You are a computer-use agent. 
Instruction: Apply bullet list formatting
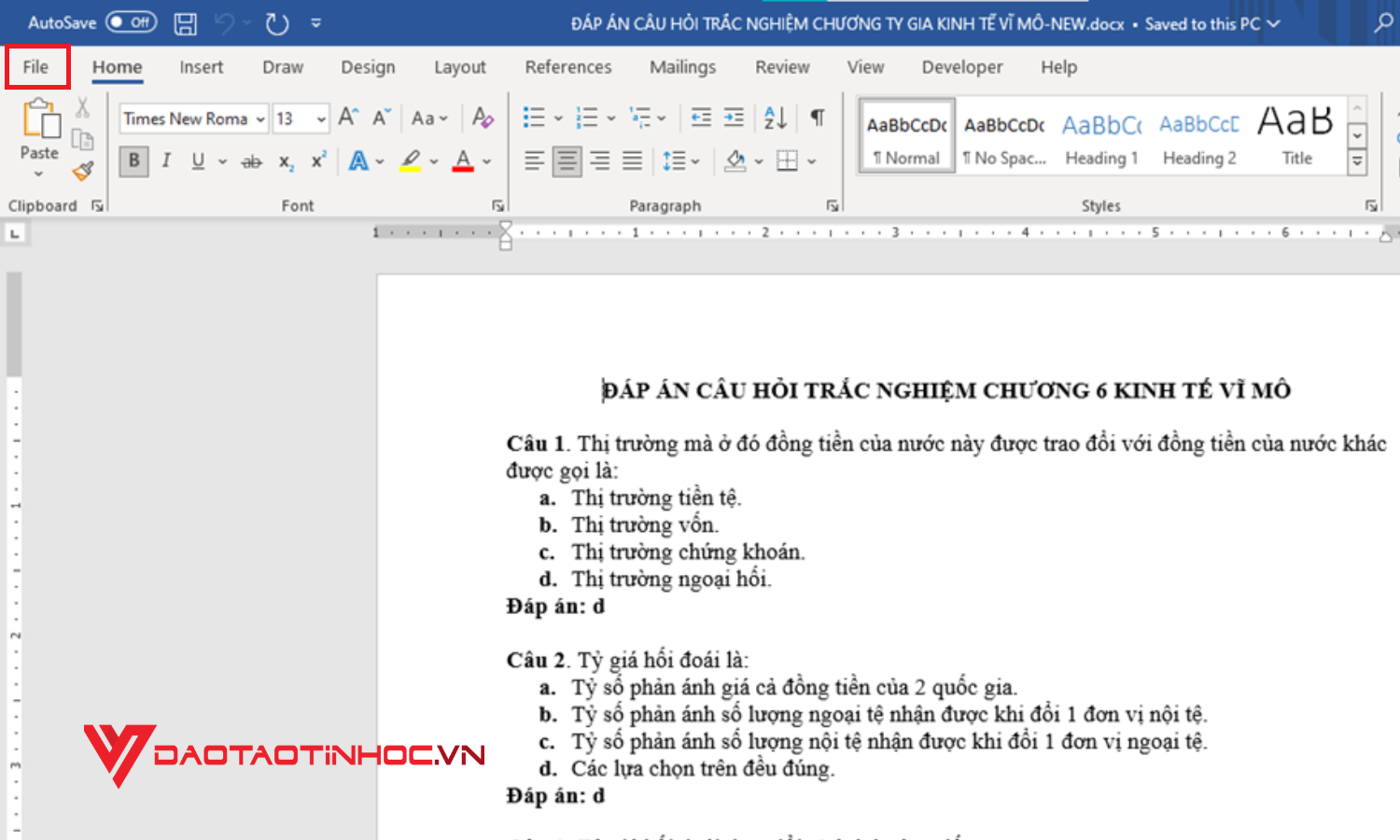(x=534, y=117)
